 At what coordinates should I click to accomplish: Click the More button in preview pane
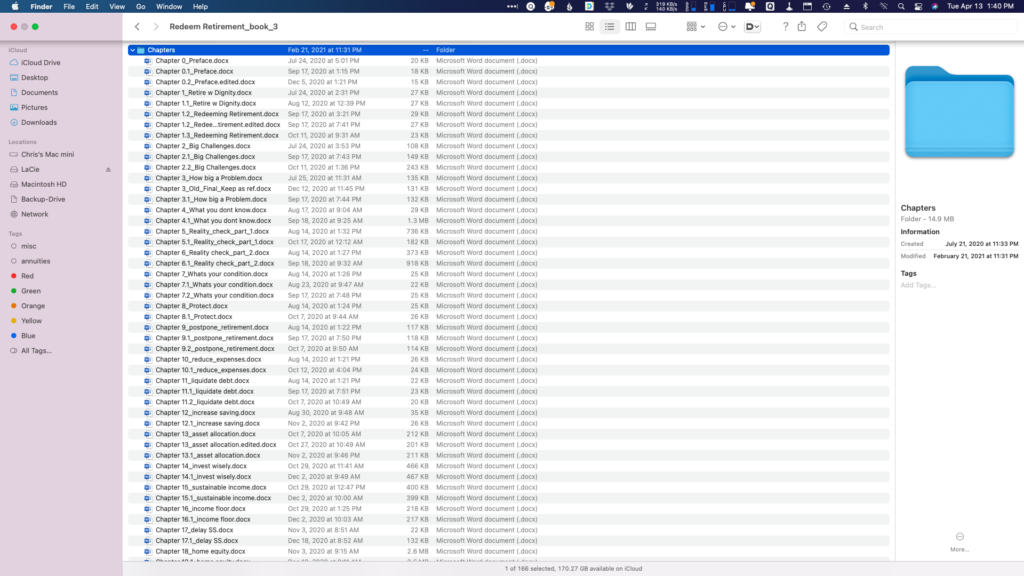click(959, 541)
